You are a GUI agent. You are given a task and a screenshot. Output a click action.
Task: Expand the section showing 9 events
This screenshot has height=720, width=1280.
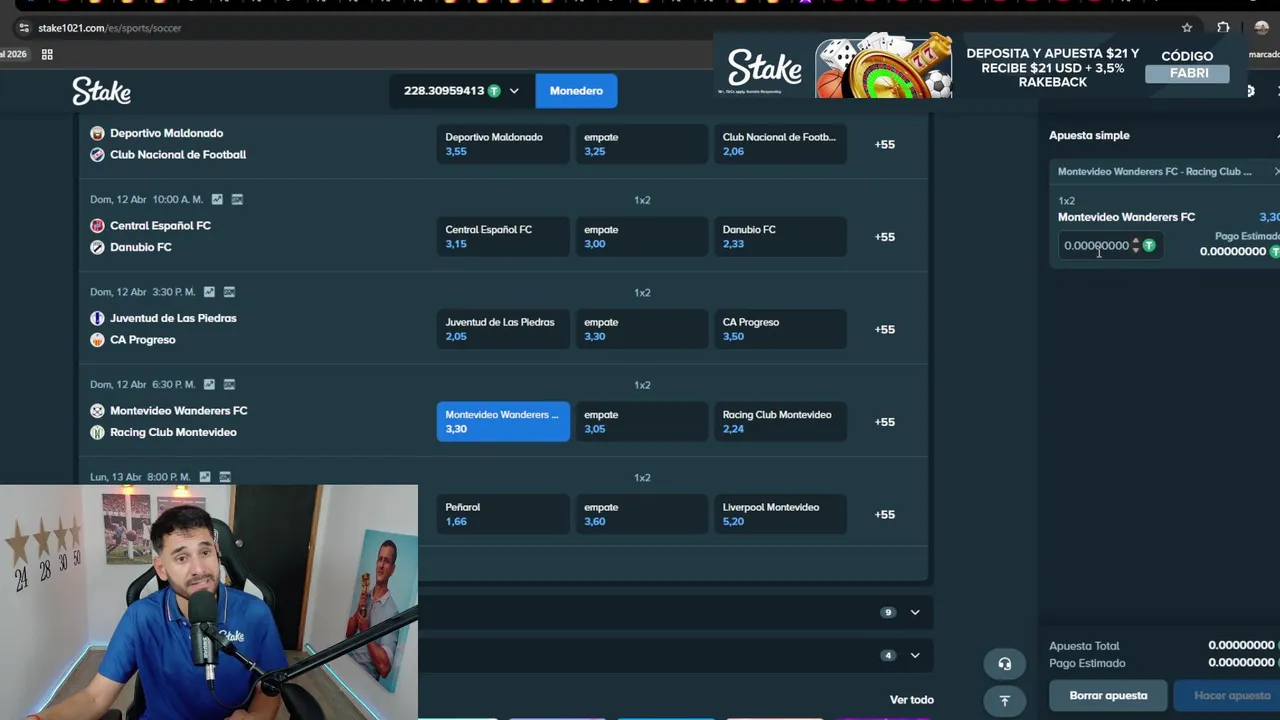click(x=915, y=612)
